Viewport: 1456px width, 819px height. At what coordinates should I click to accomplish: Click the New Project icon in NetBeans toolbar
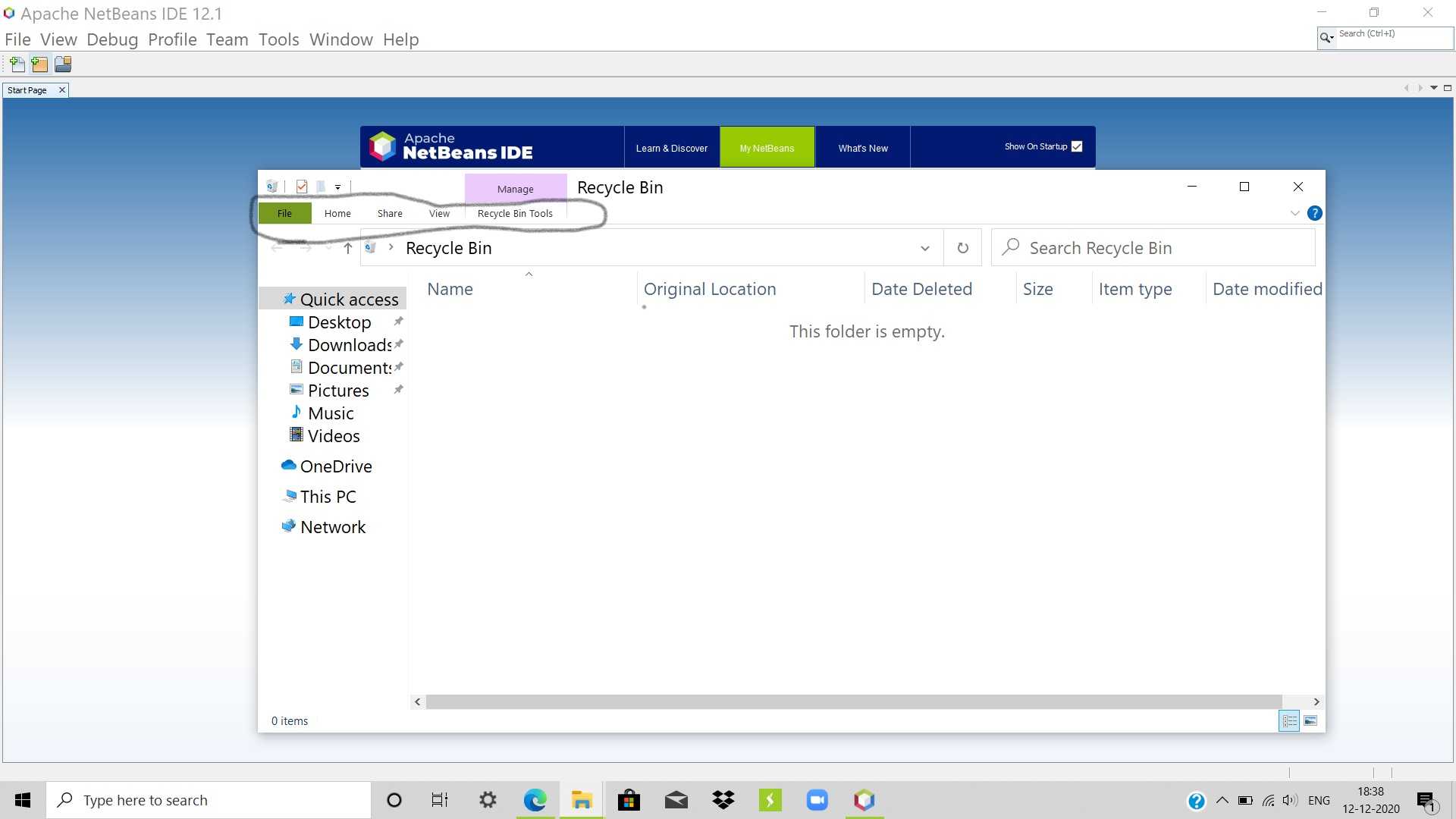click(x=39, y=64)
